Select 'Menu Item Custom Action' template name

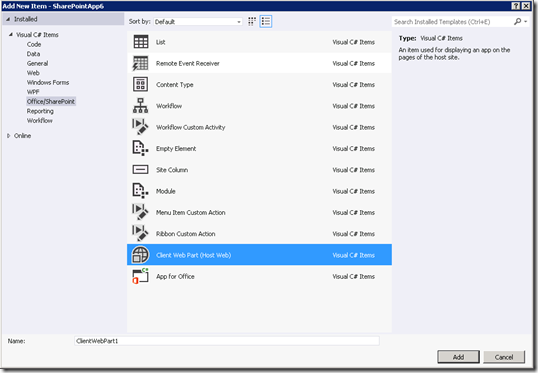pos(191,212)
